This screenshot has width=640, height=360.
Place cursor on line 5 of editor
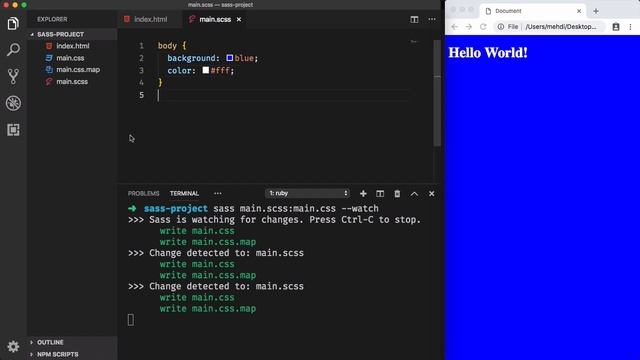282,95
